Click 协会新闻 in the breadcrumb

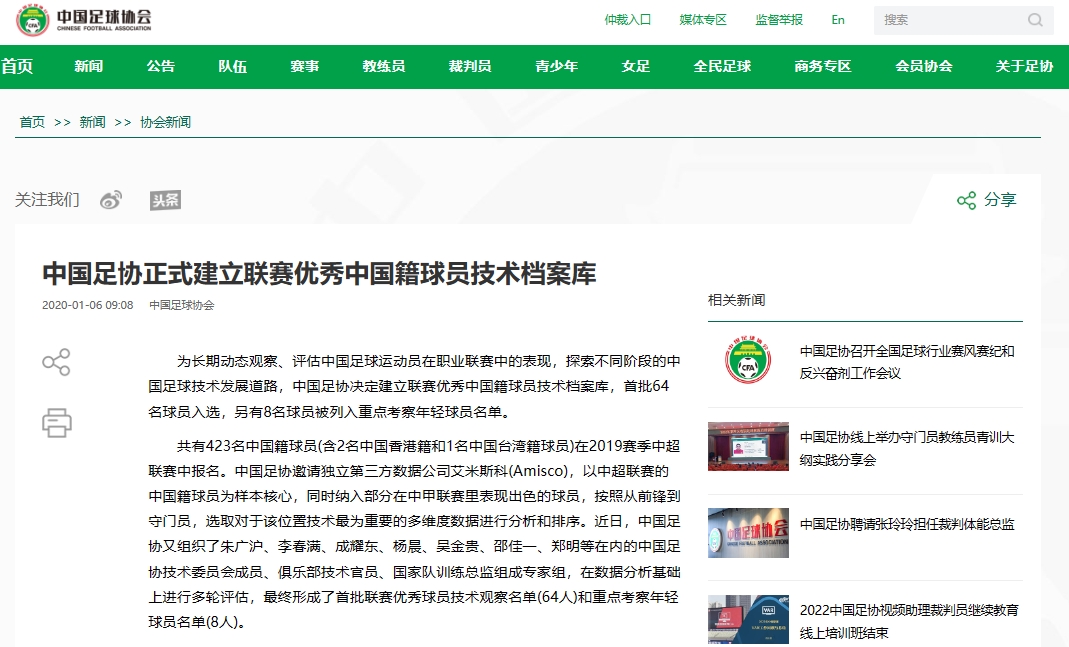coord(165,122)
